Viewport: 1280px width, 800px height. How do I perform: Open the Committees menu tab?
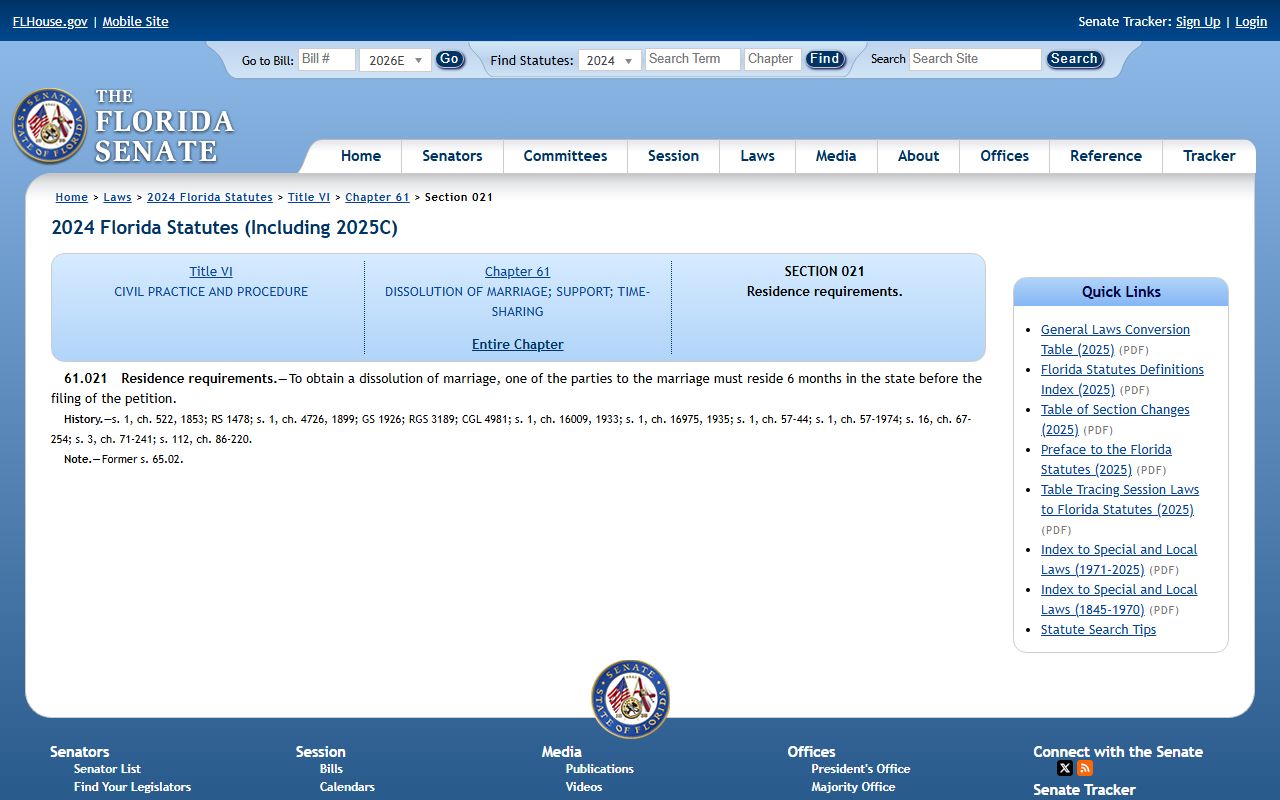(x=565, y=156)
